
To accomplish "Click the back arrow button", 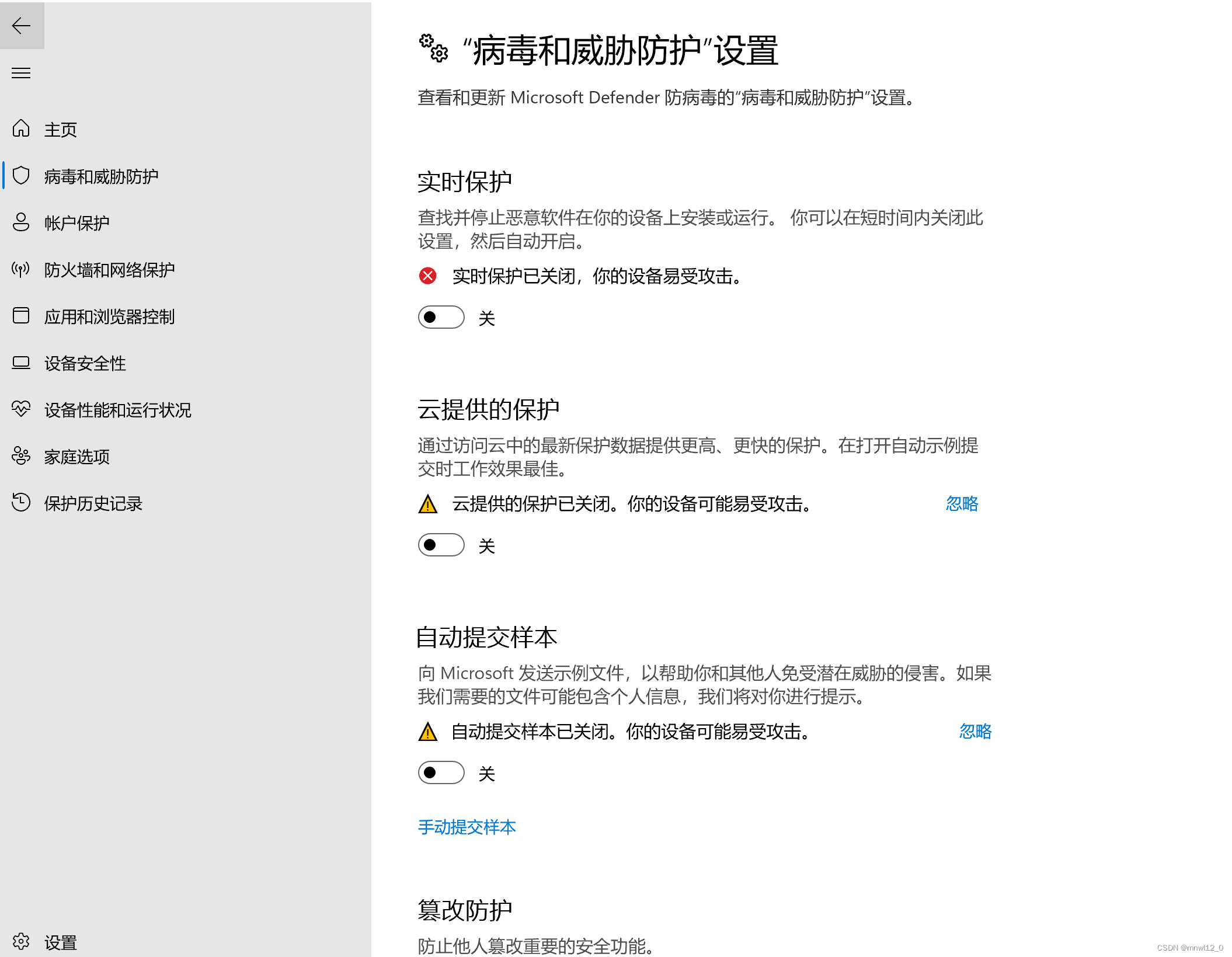I will [x=22, y=26].
